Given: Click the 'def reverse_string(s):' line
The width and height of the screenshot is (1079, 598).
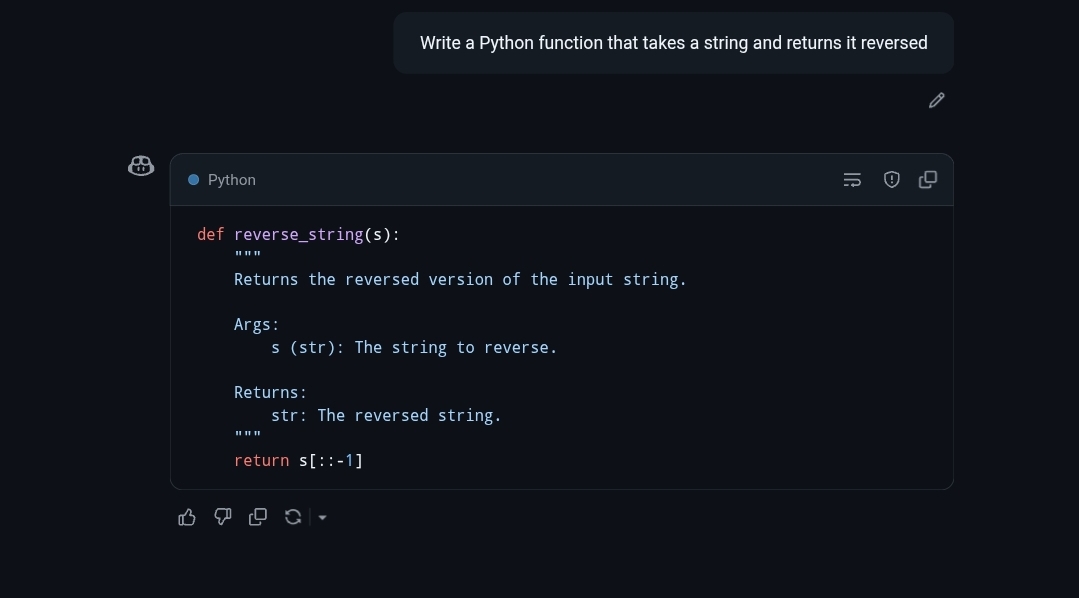Looking at the screenshot, I should [298, 234].
